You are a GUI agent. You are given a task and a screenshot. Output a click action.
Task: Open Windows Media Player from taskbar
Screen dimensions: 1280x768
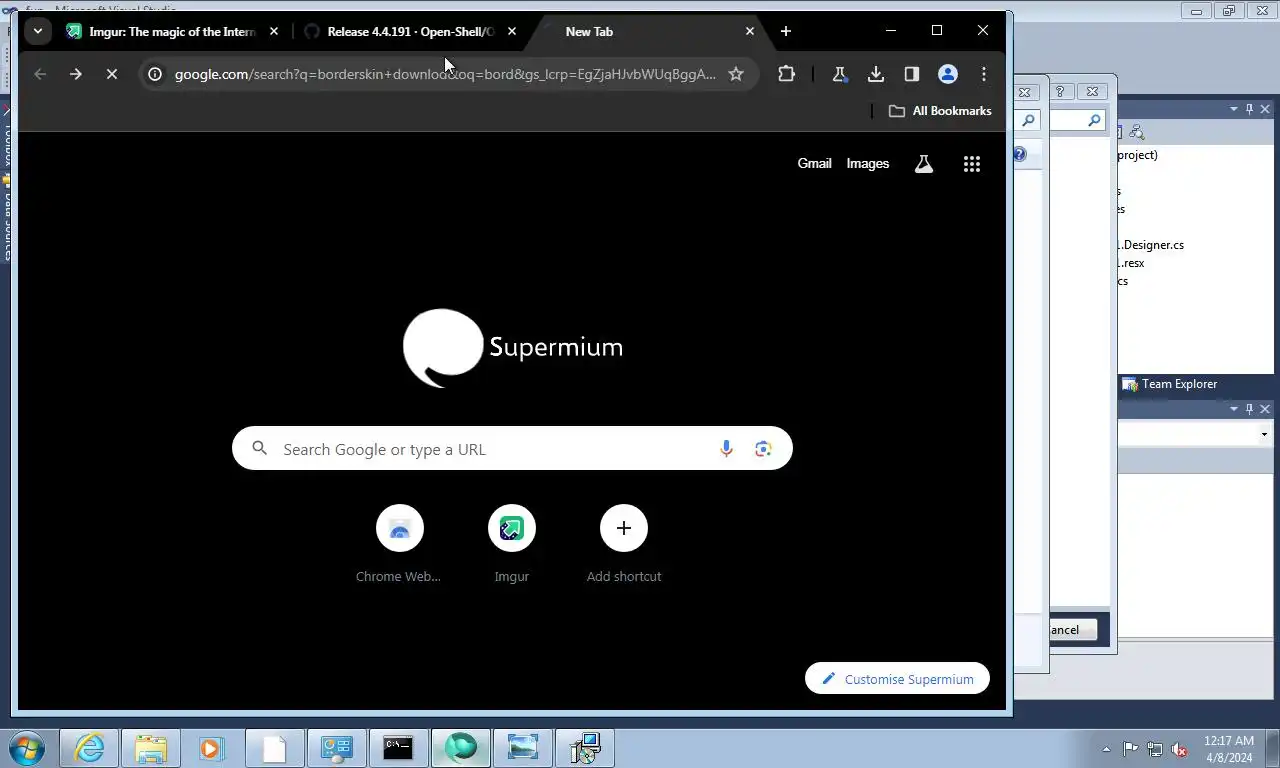[x=211, y=748]
